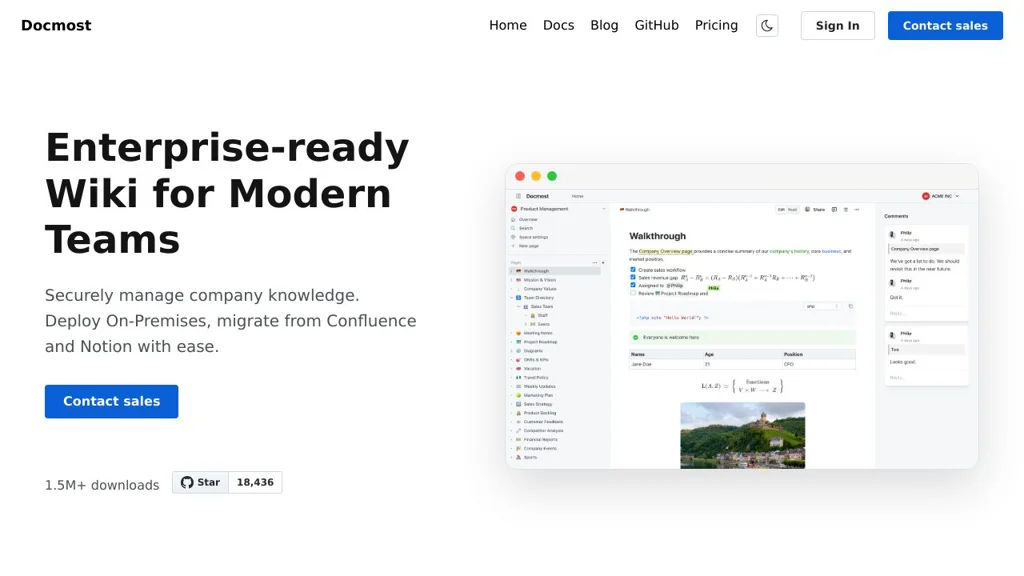Screen dimensions: 1024x576
Task: Click the GitHub Star button
Action: tap(200, 482)
